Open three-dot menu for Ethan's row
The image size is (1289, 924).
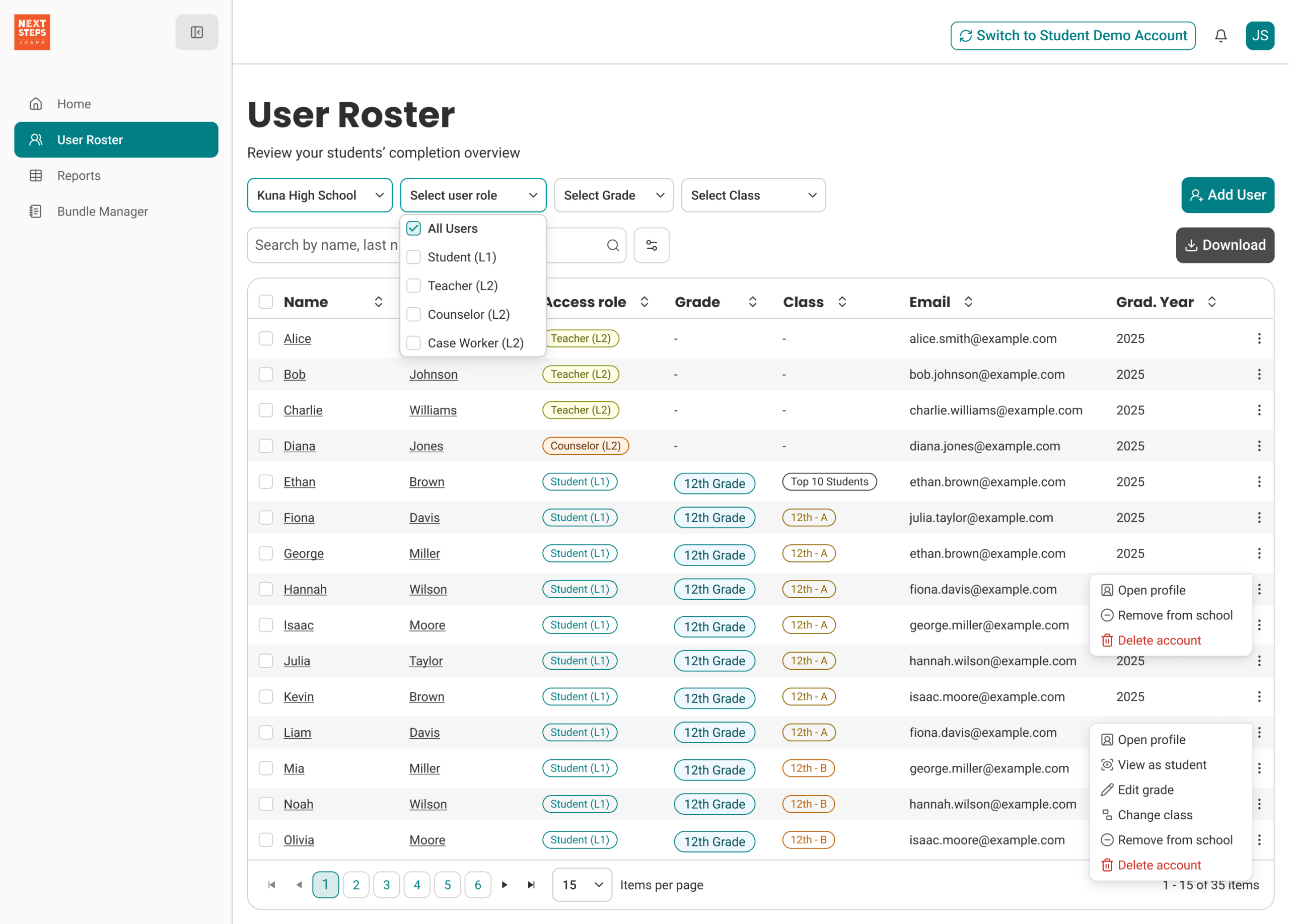pos(1259,482)
